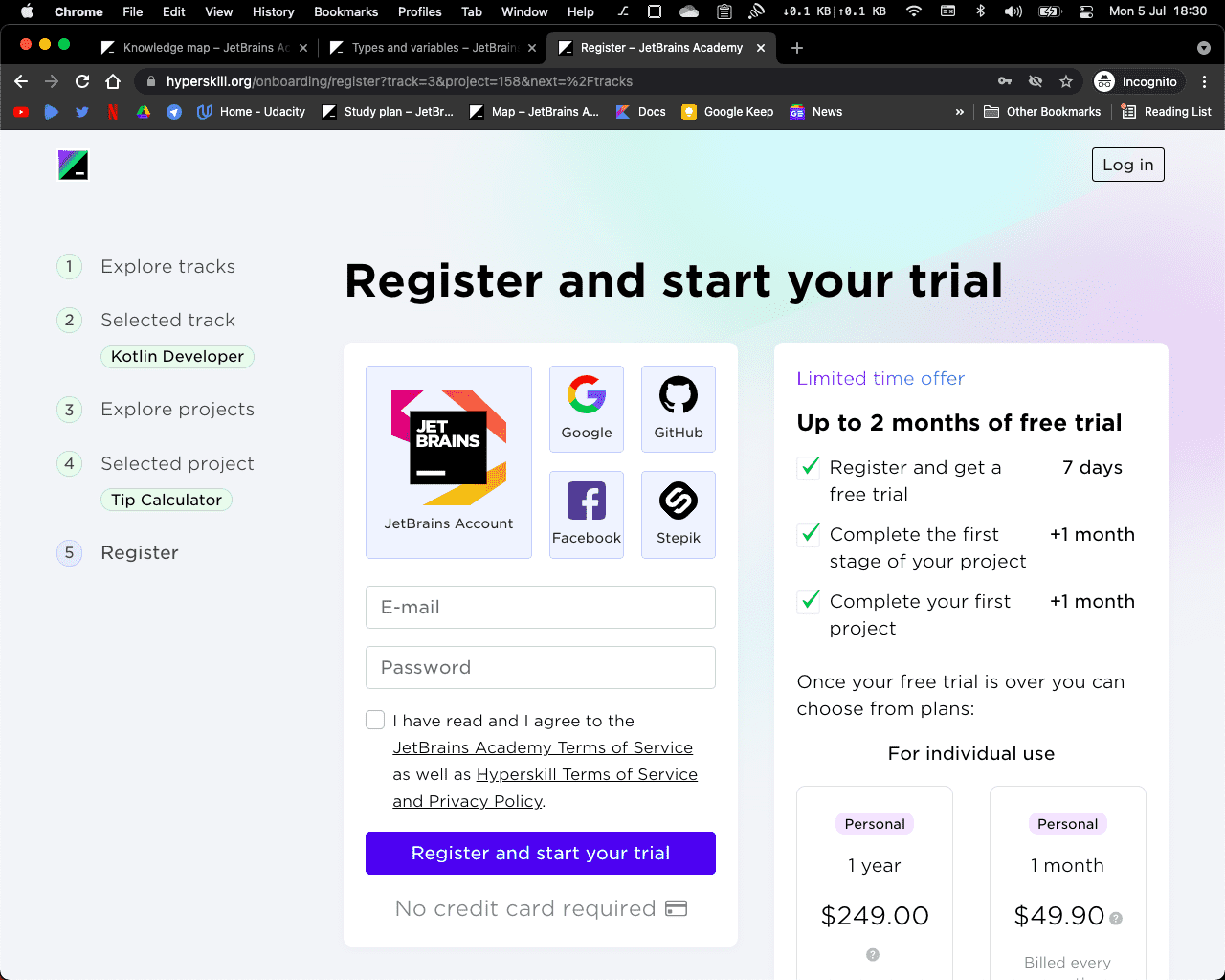Tick the terms of service agreement checkbox

(375, 720)
